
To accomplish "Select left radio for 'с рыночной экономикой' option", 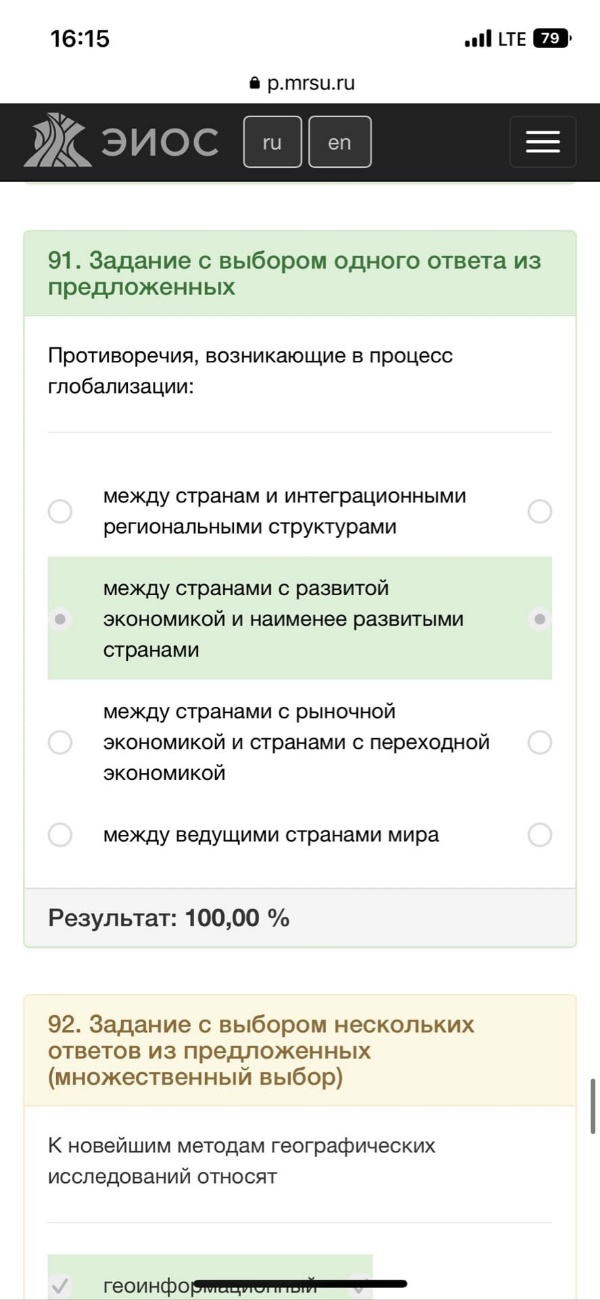I will pyautogui.click(x=60, y=742).
